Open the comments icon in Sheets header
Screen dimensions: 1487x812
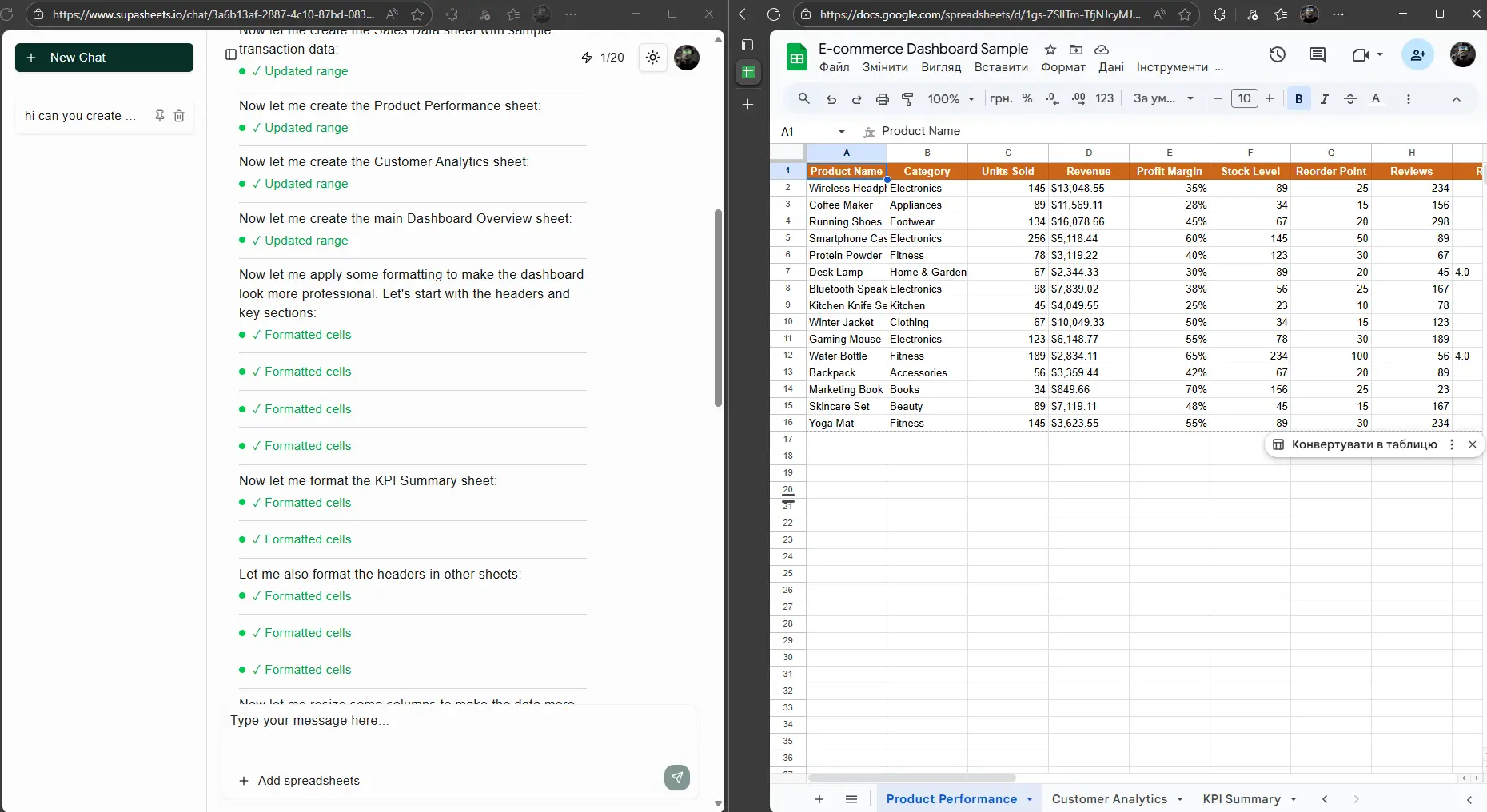[x=1317, y=54]
